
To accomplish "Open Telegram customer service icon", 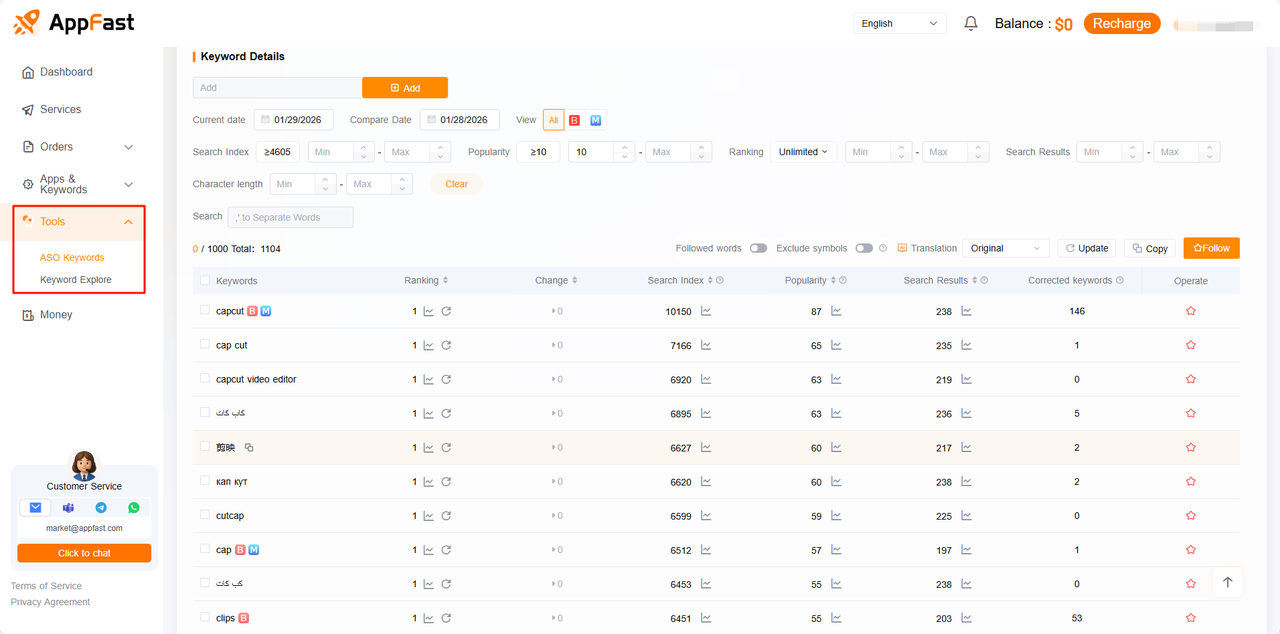I will (101, 508).
